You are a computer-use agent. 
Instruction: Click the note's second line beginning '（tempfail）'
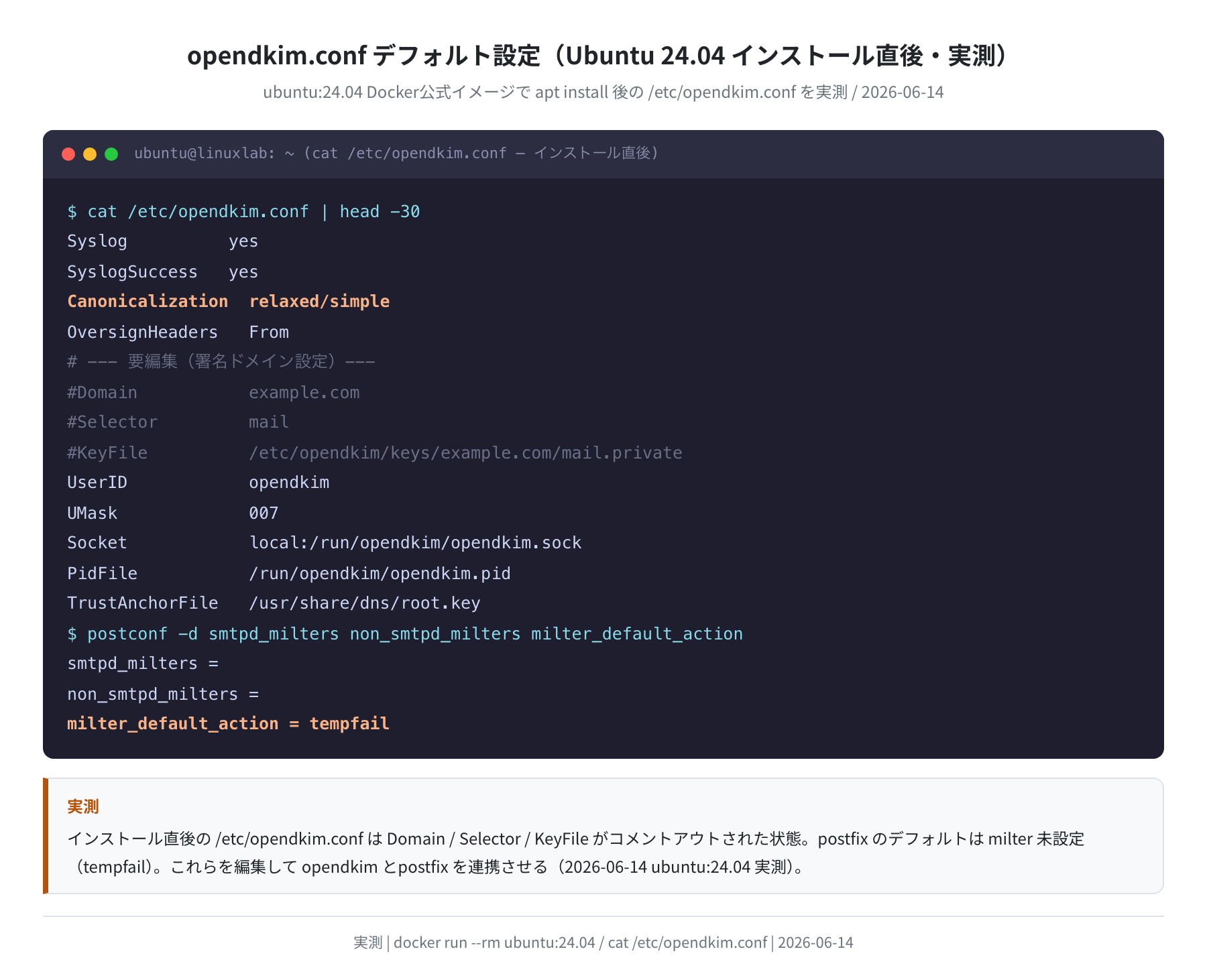point(438,867)
